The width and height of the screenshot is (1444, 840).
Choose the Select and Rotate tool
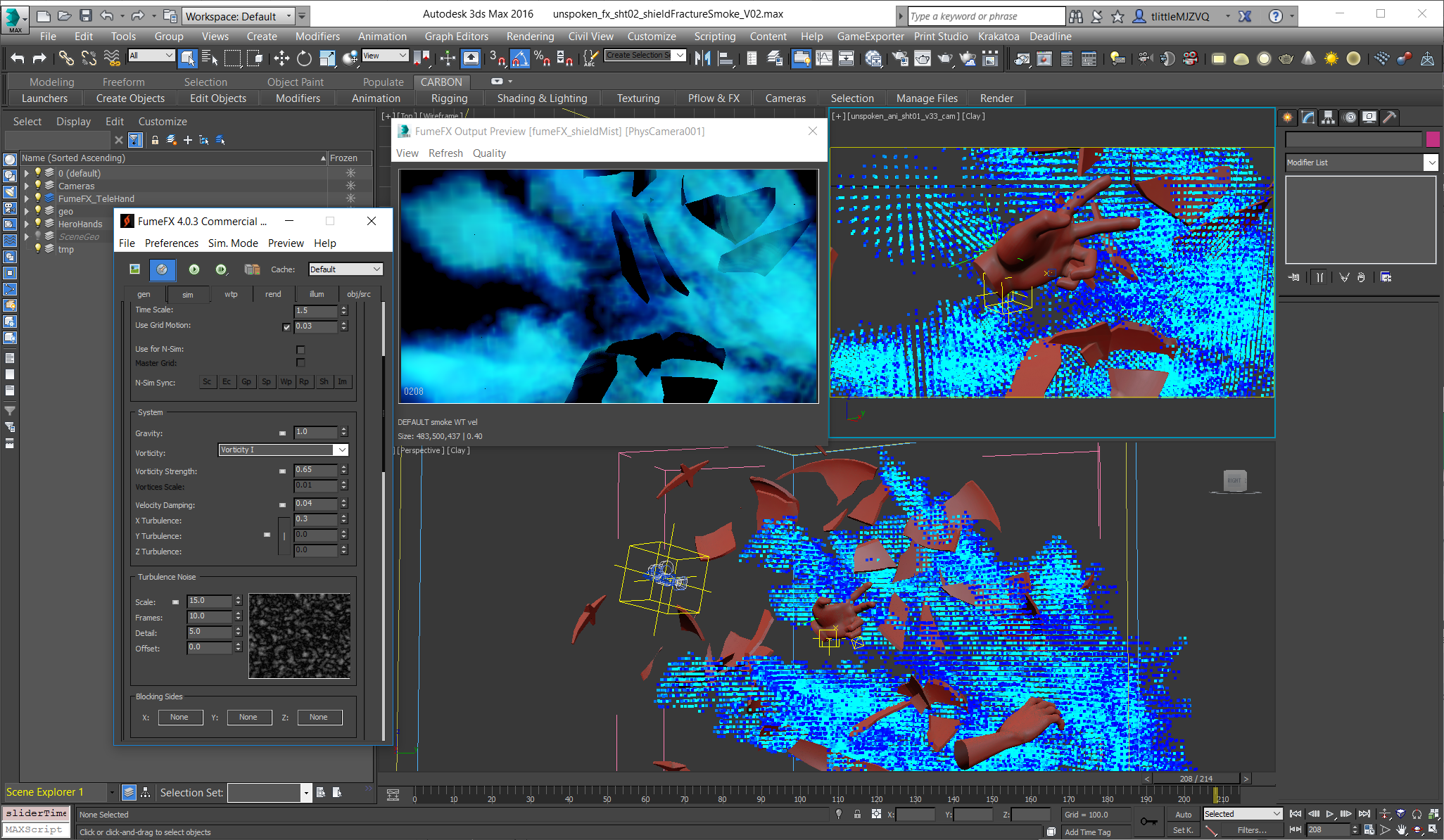[x=304, y=58]
